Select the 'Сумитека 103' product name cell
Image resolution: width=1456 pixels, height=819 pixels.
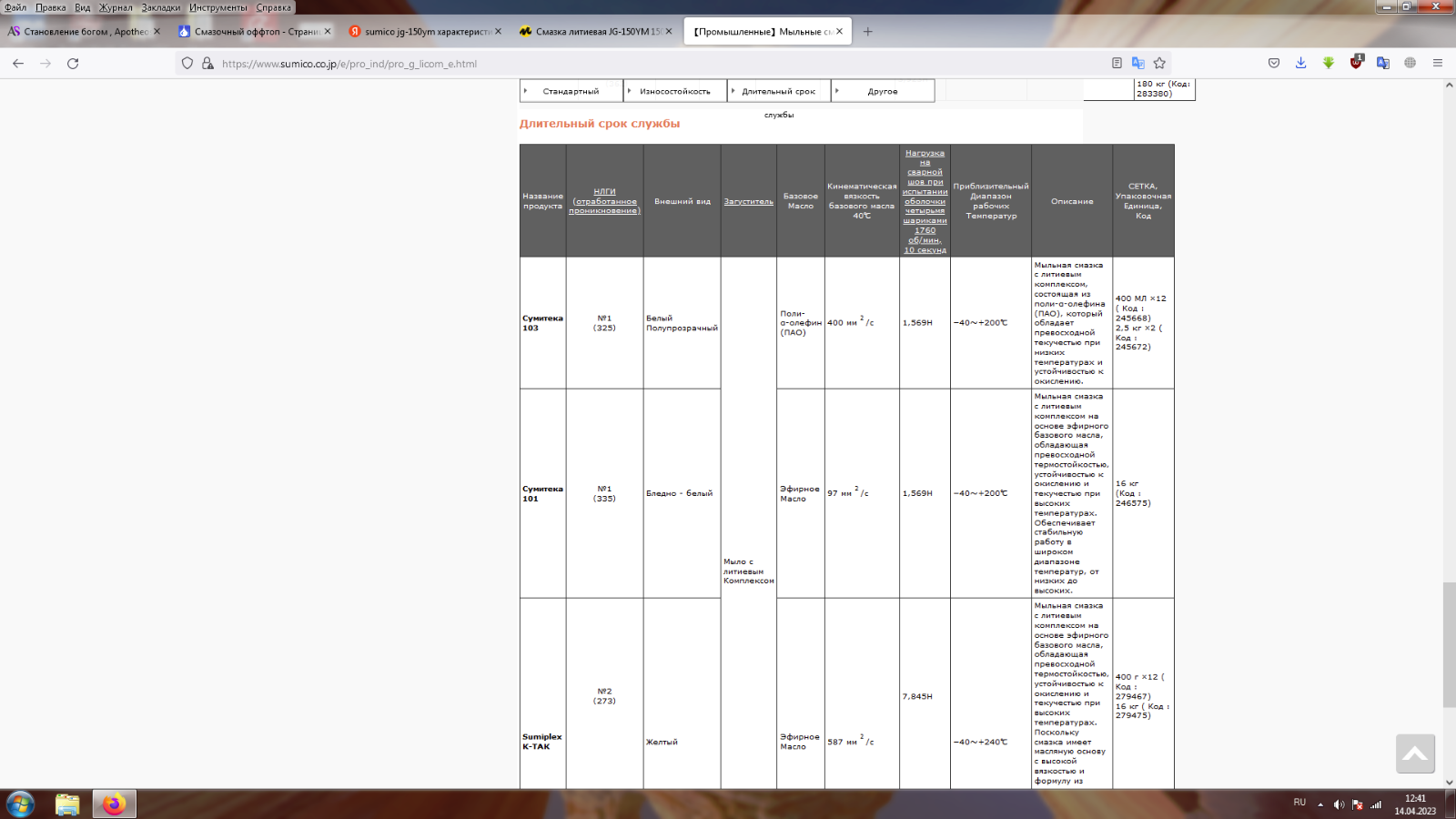click(x=542, y=323)
